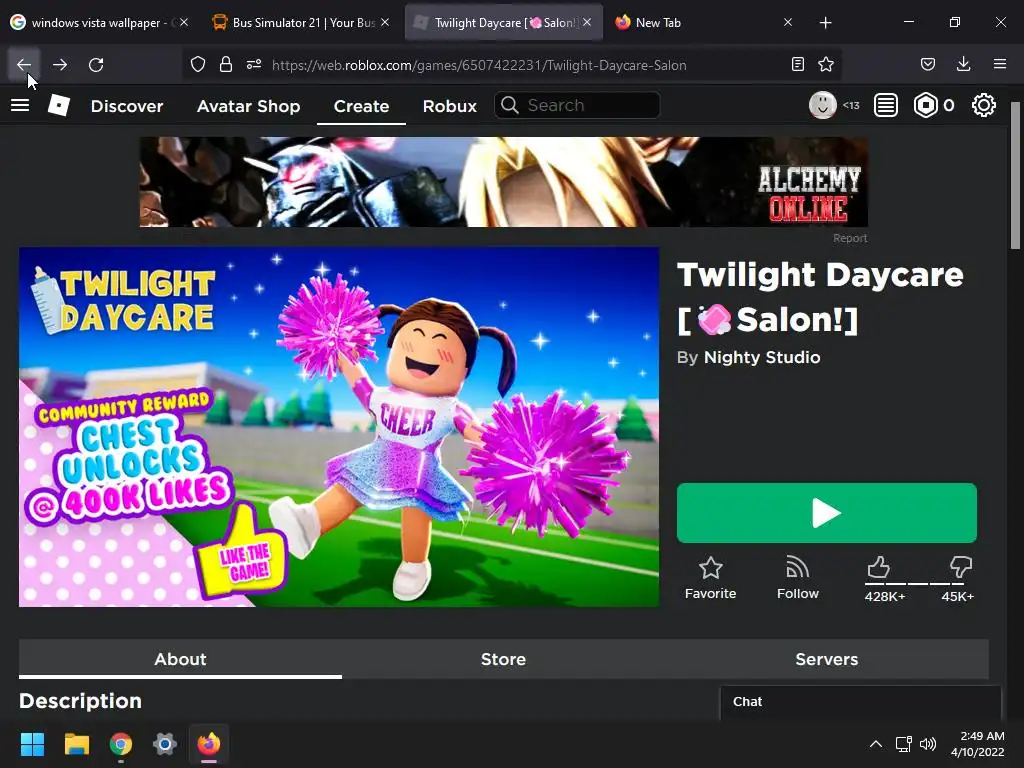Report the banner advertisement

click(850, 238)
